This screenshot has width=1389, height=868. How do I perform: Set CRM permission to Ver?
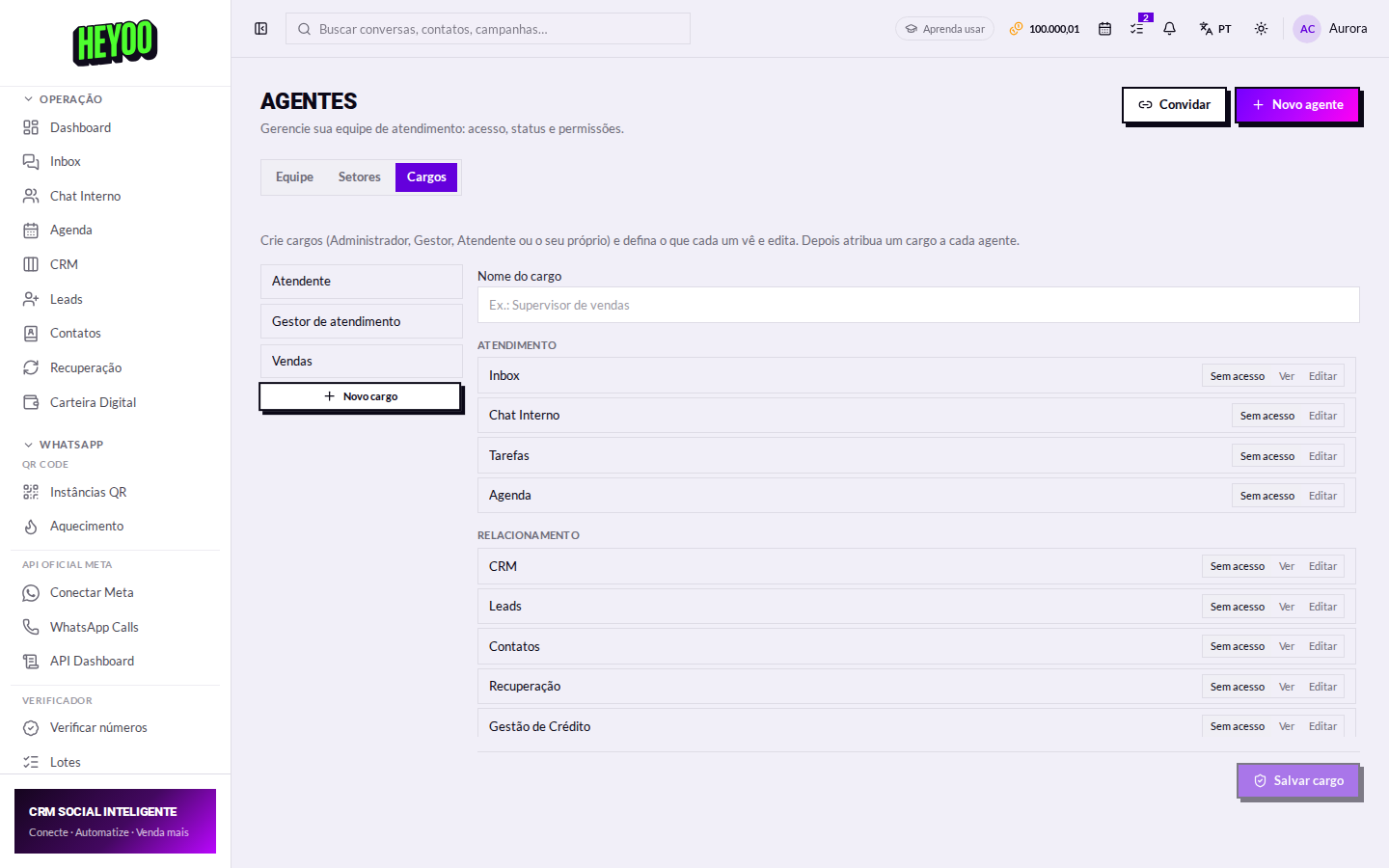coord(1286,566)
